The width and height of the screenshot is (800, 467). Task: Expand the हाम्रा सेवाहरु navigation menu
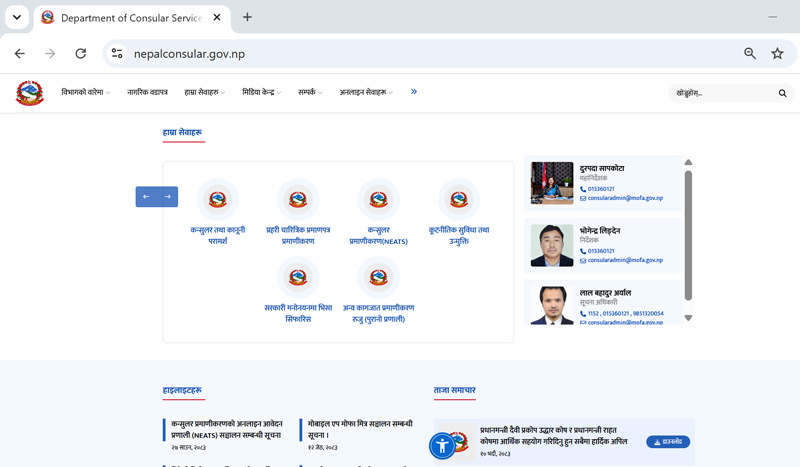(x=204, y=92)
